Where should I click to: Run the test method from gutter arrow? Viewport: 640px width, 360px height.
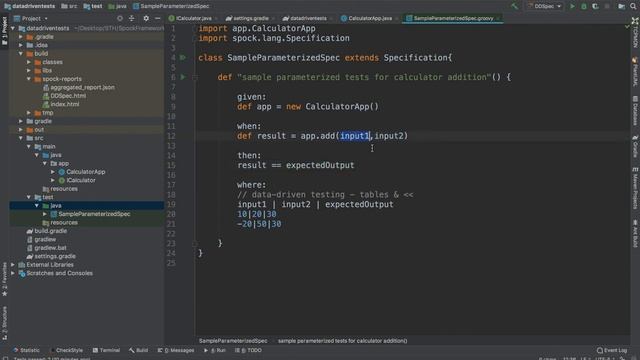183,77
